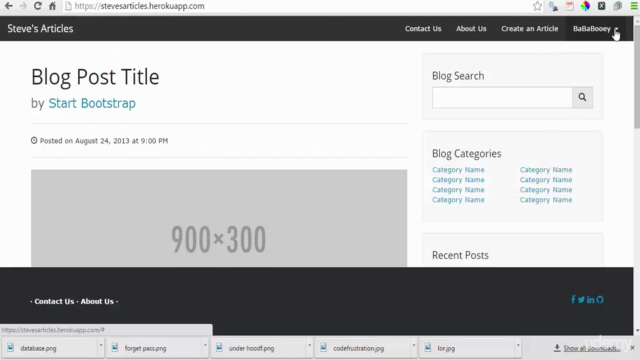Open Contact Us in navbar

pyautogui.click(x=423, y=29)
